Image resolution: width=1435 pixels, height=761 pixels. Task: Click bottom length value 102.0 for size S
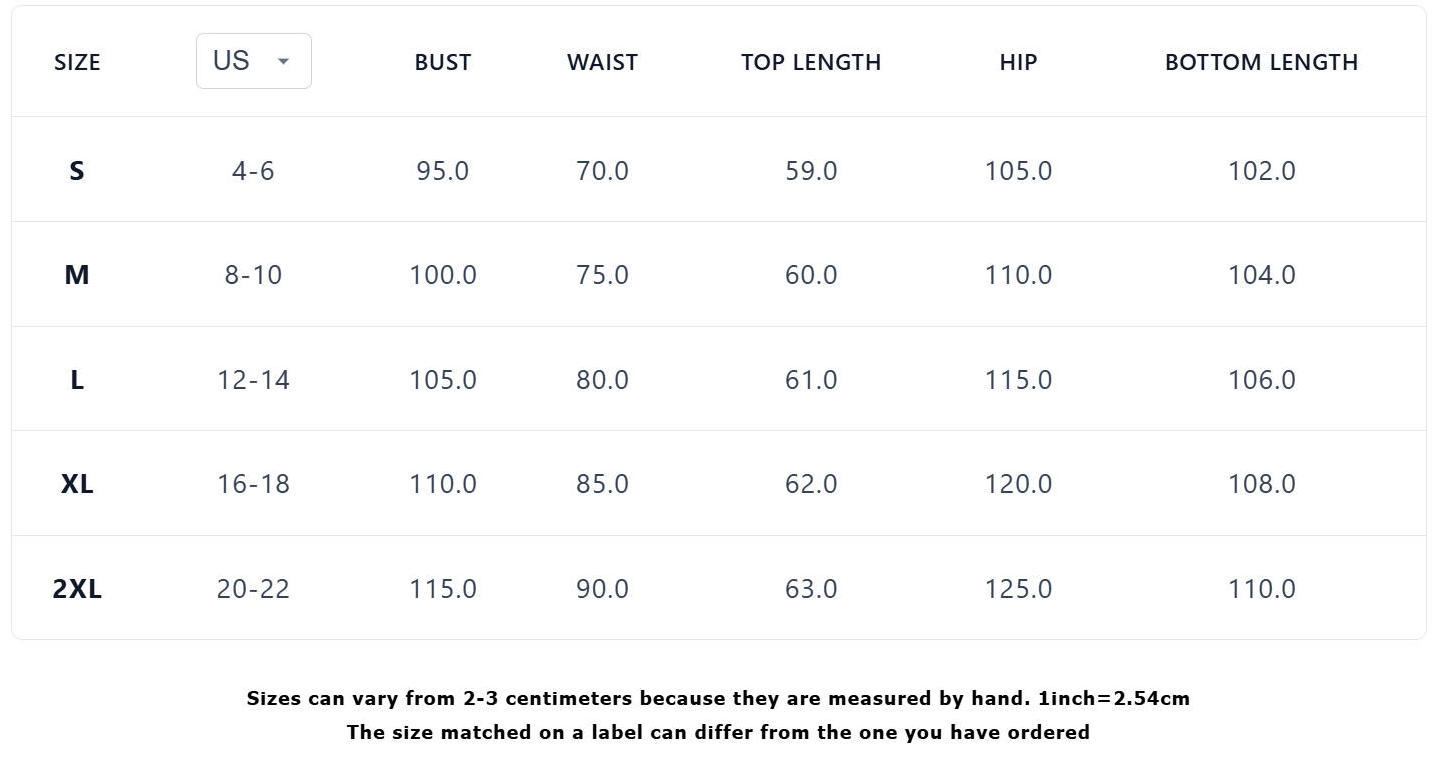[1261, 171]
